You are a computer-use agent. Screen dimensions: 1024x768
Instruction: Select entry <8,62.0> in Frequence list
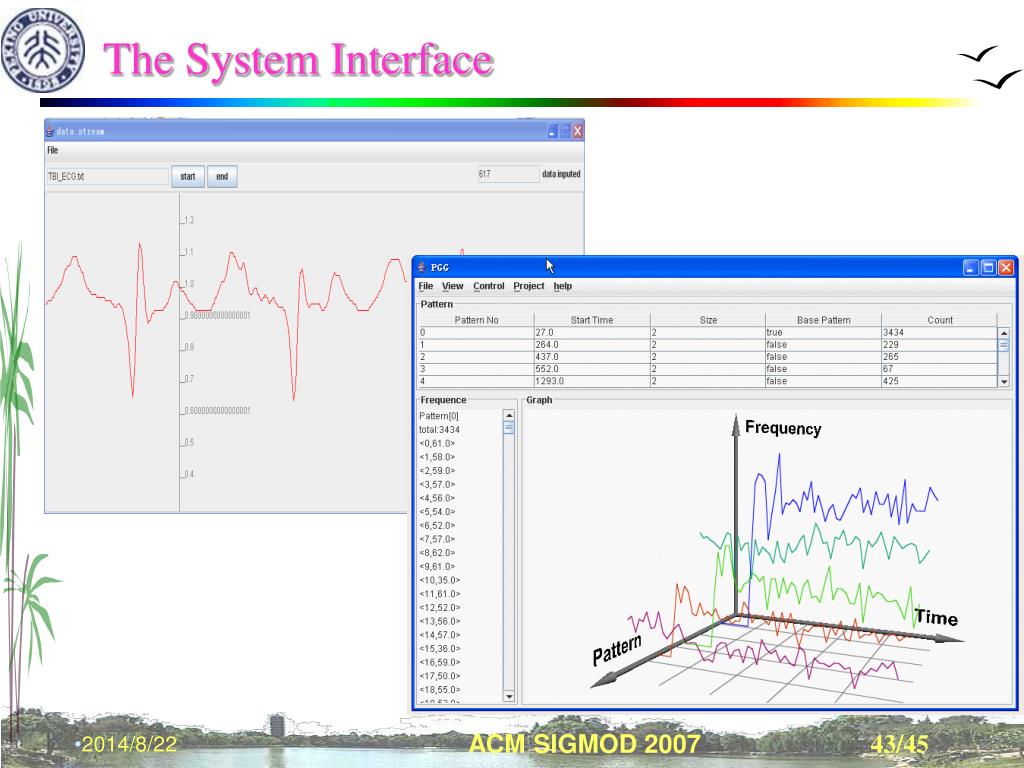click(x=437, y=553)
